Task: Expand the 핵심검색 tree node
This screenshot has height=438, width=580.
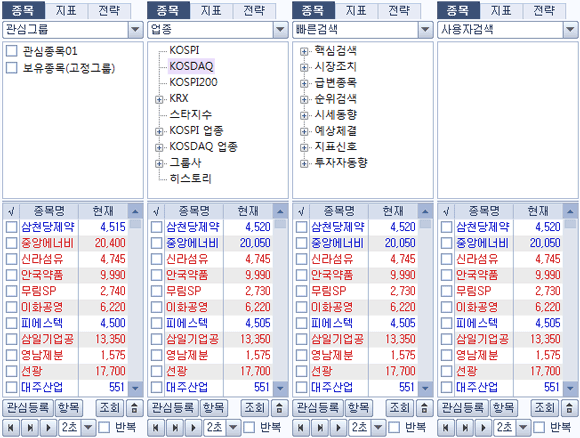Action: (304, 52)
